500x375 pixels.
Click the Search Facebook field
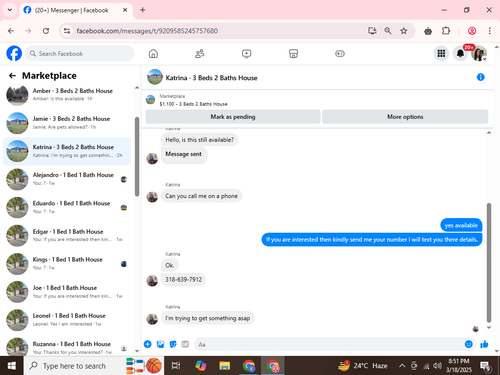(x=80, y=53)
